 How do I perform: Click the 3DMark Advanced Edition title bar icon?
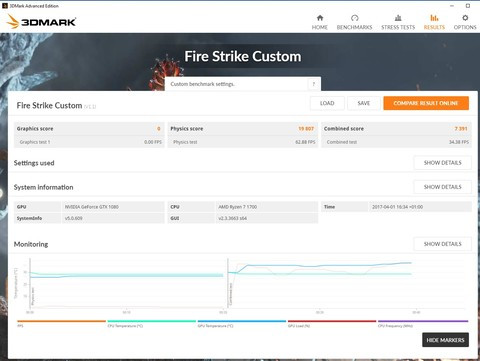(x=5, y=6)
